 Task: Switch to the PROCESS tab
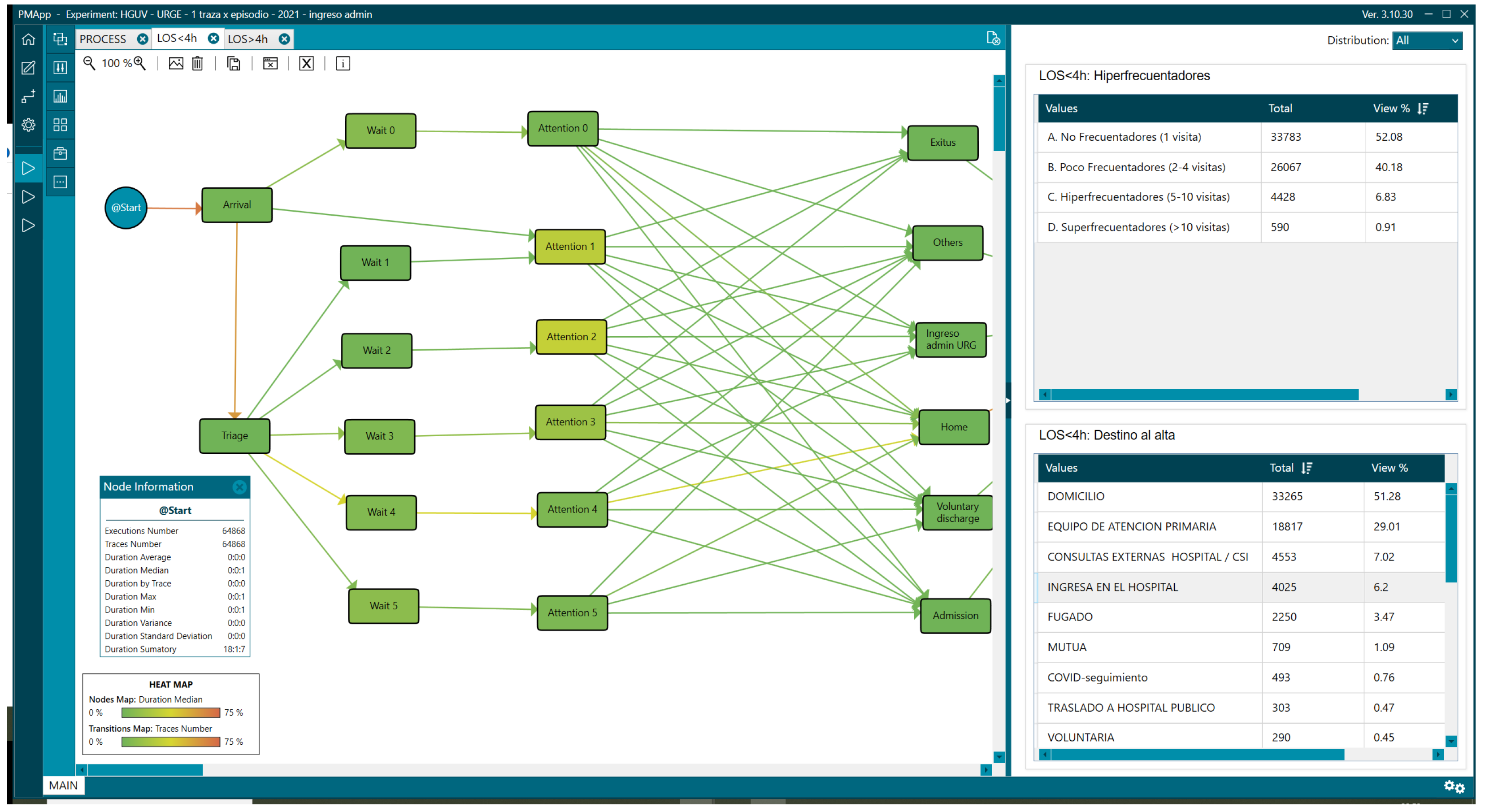click(103, 39)
